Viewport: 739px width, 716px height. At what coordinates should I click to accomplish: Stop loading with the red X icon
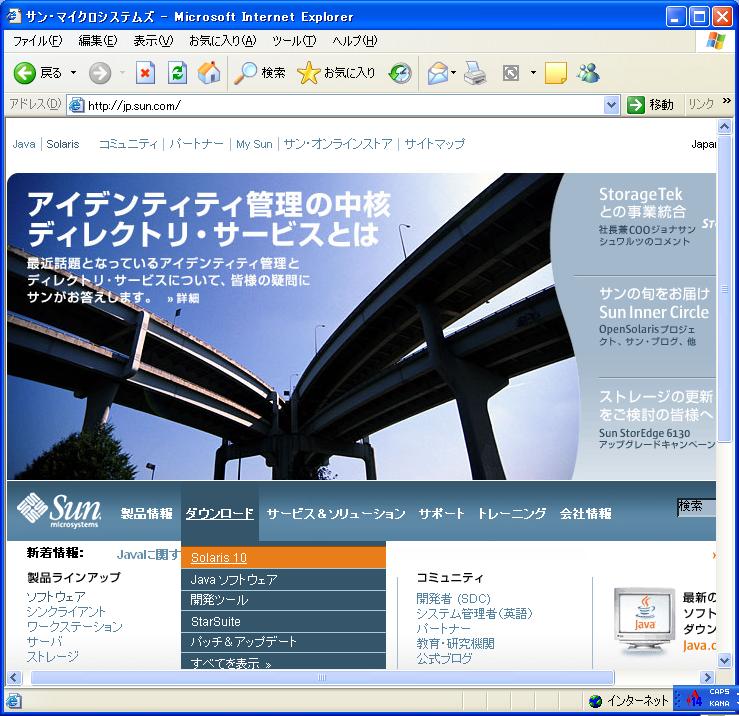tap(145, 73)
